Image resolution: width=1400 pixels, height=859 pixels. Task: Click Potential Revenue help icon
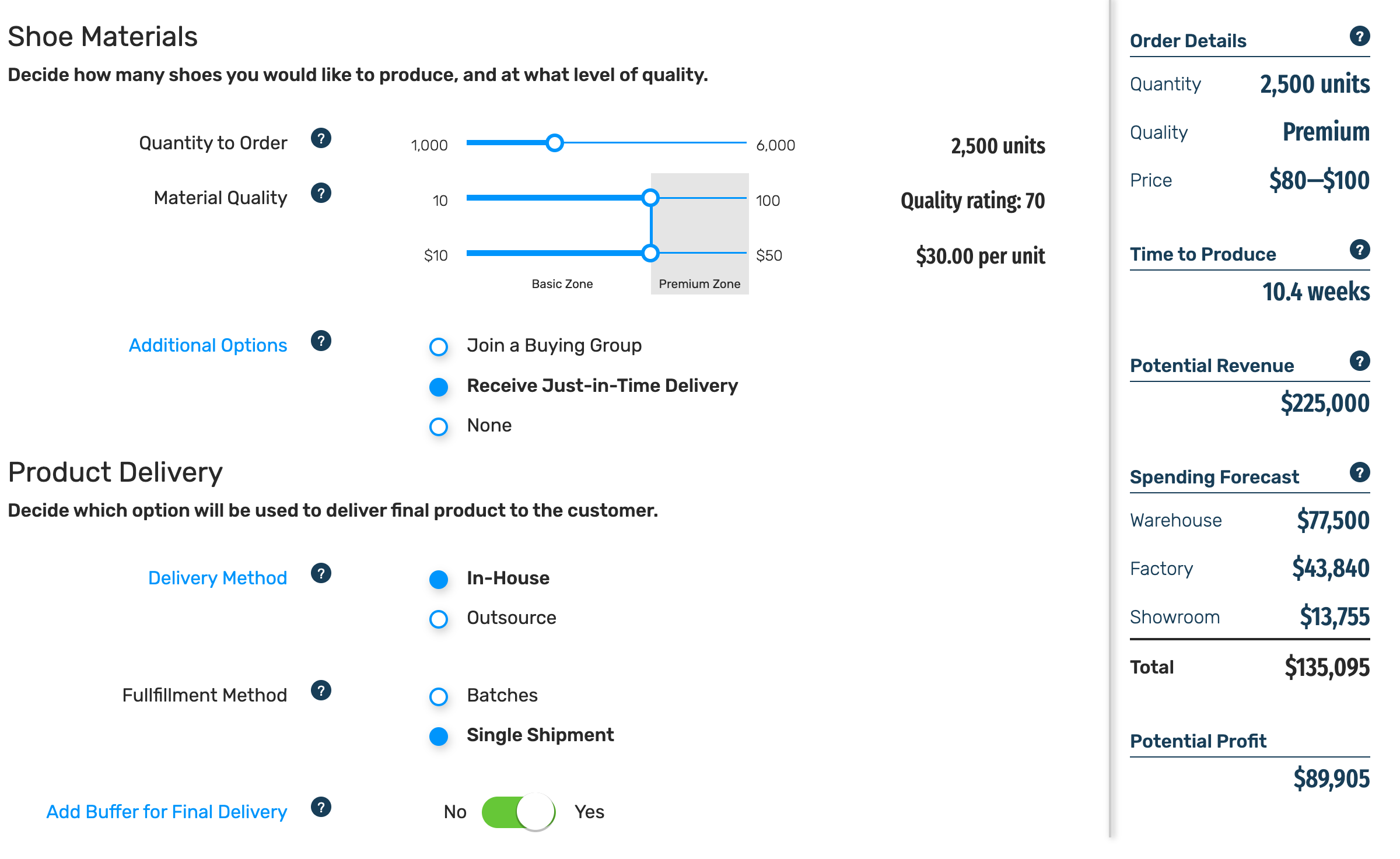click(x=1360, y=362)
